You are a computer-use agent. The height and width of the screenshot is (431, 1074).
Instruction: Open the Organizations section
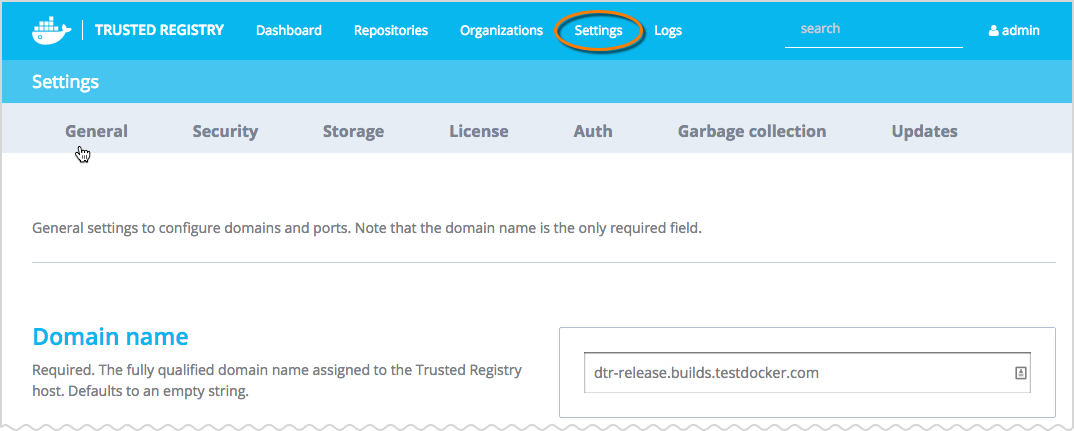pyautogui.click(x=501, y=30)
